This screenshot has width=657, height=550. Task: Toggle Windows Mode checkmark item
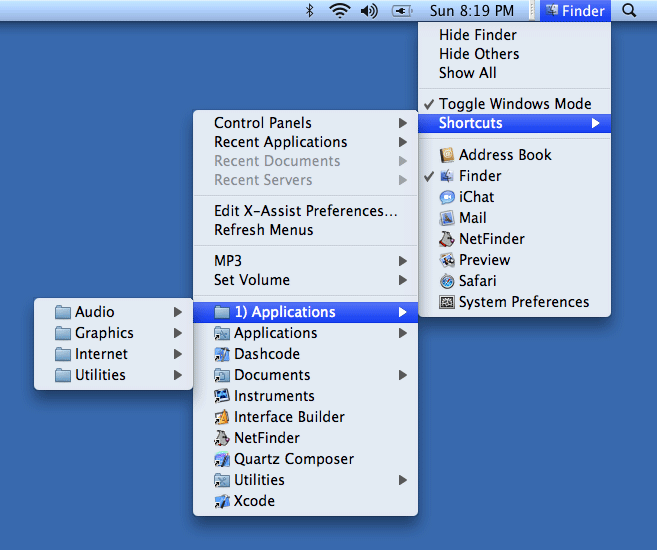click(514, 104)
